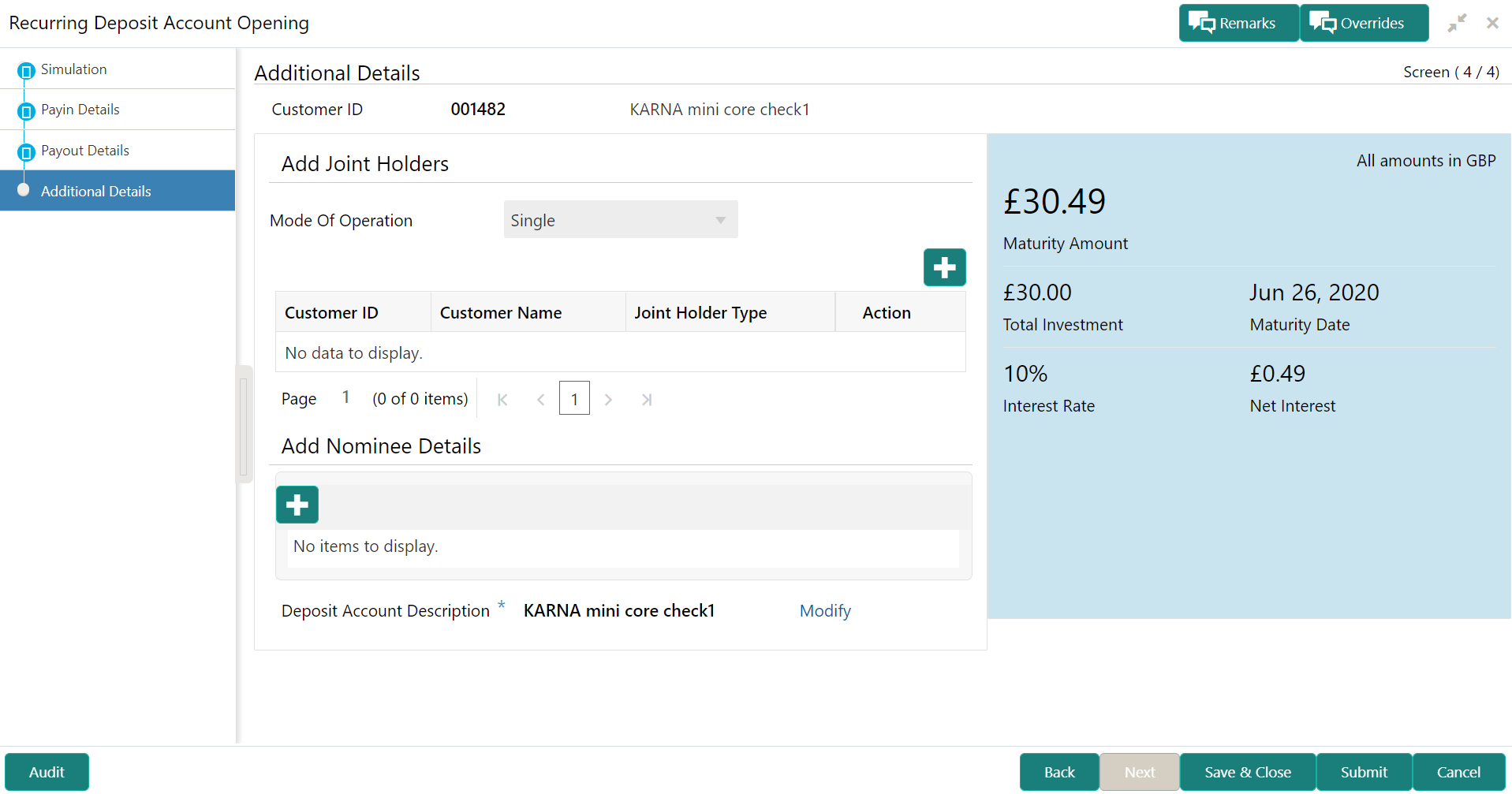This screenshot has width=1512, height=794.
Task: Click the disabled Next button
Action: [x=1140, y=772]
